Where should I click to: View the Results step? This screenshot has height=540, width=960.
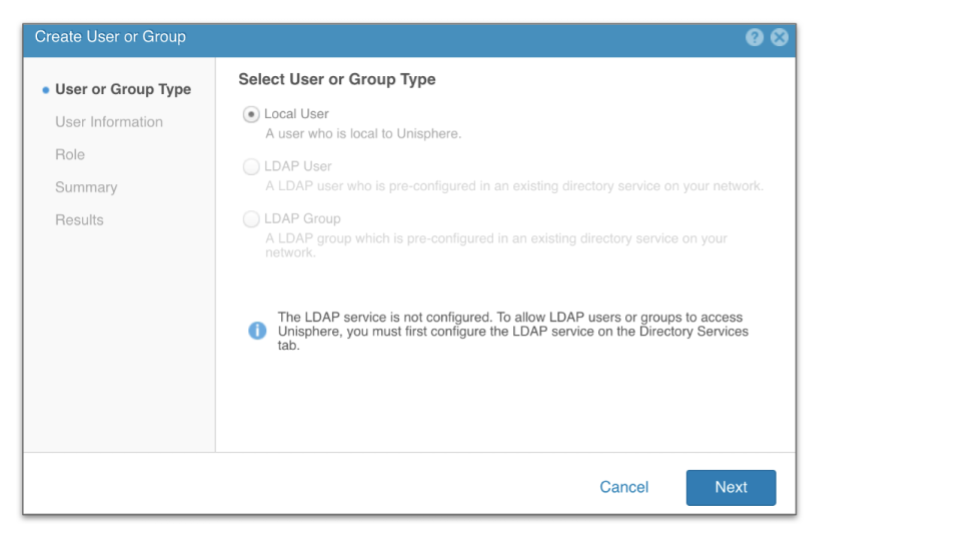[x=79, y=220]
